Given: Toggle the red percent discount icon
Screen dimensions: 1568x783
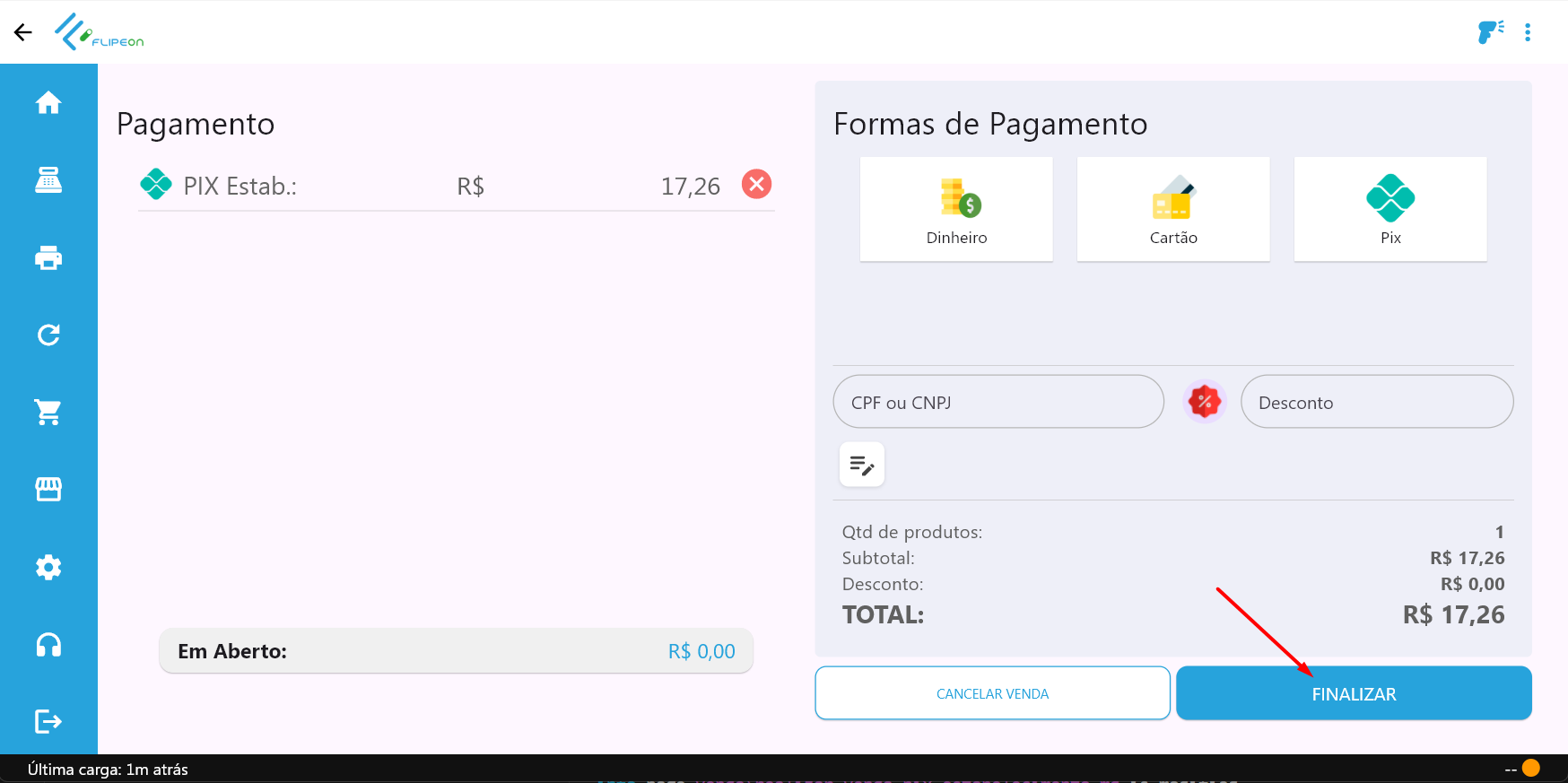Looking at the screenshot, I should click(1204, 402).
